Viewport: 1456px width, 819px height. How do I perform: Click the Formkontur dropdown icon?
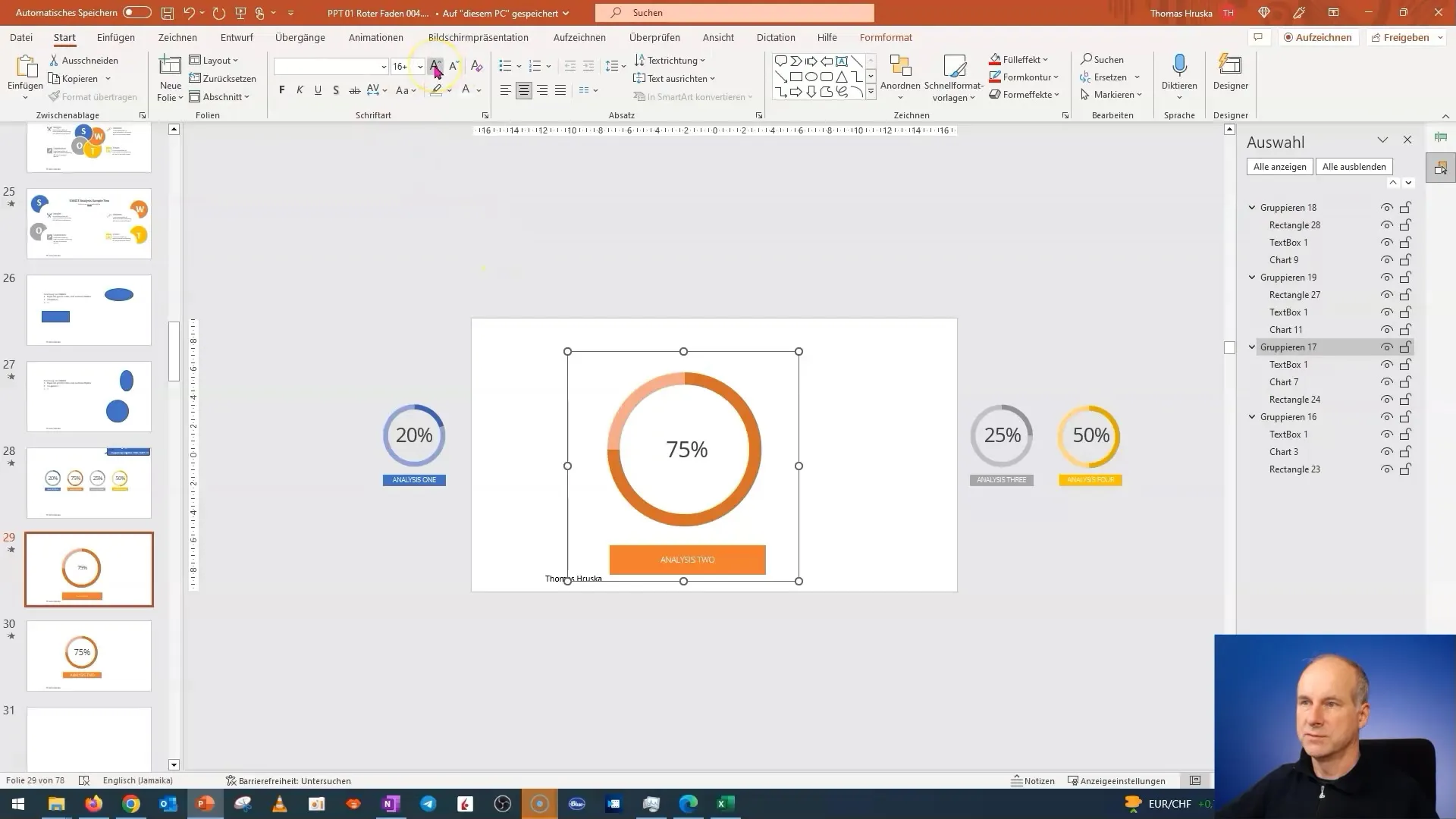click(x=1057, y=77)
